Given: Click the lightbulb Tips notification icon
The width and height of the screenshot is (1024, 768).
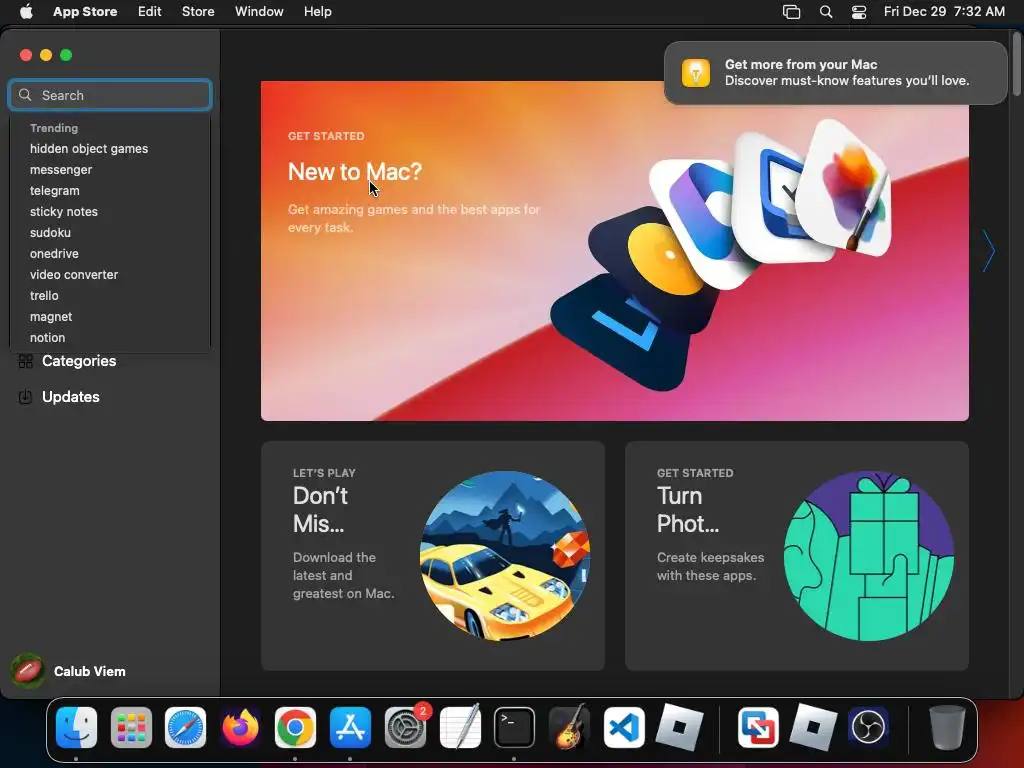Looking at the screenshot, I should (696, 72).
